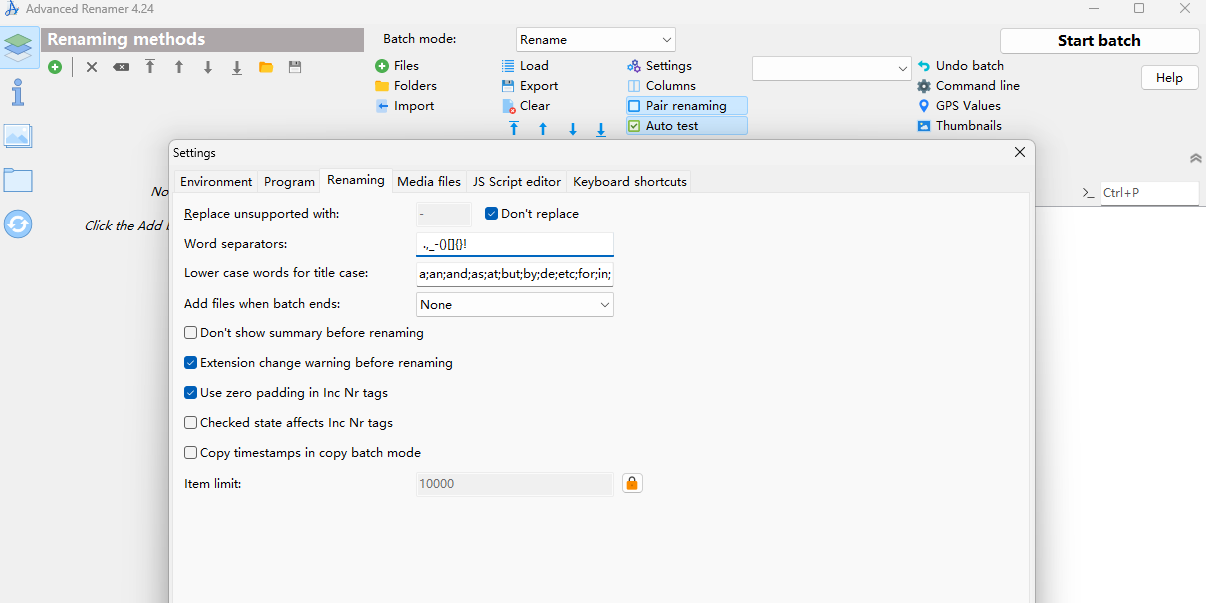Enable Copy timestamps in copy batch mode
Screen dimensions: 1206x603
click(x=191, y=452)
